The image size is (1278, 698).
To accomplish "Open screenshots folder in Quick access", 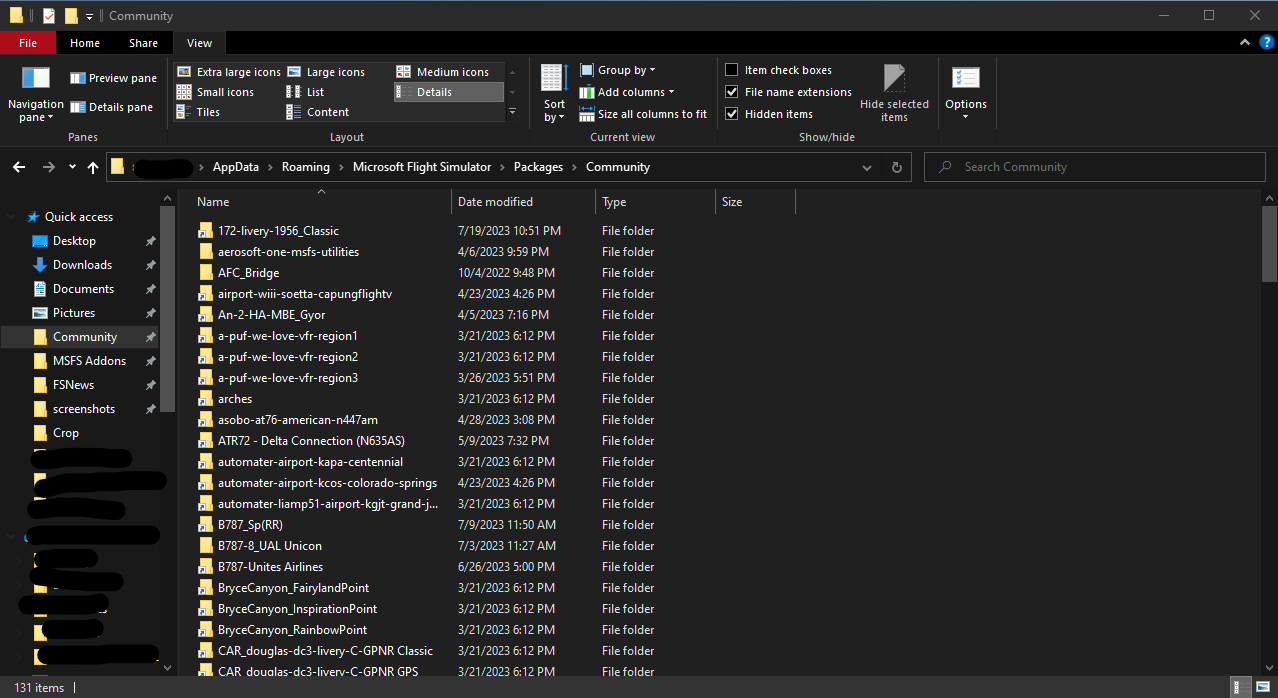I will click(84, 409).
